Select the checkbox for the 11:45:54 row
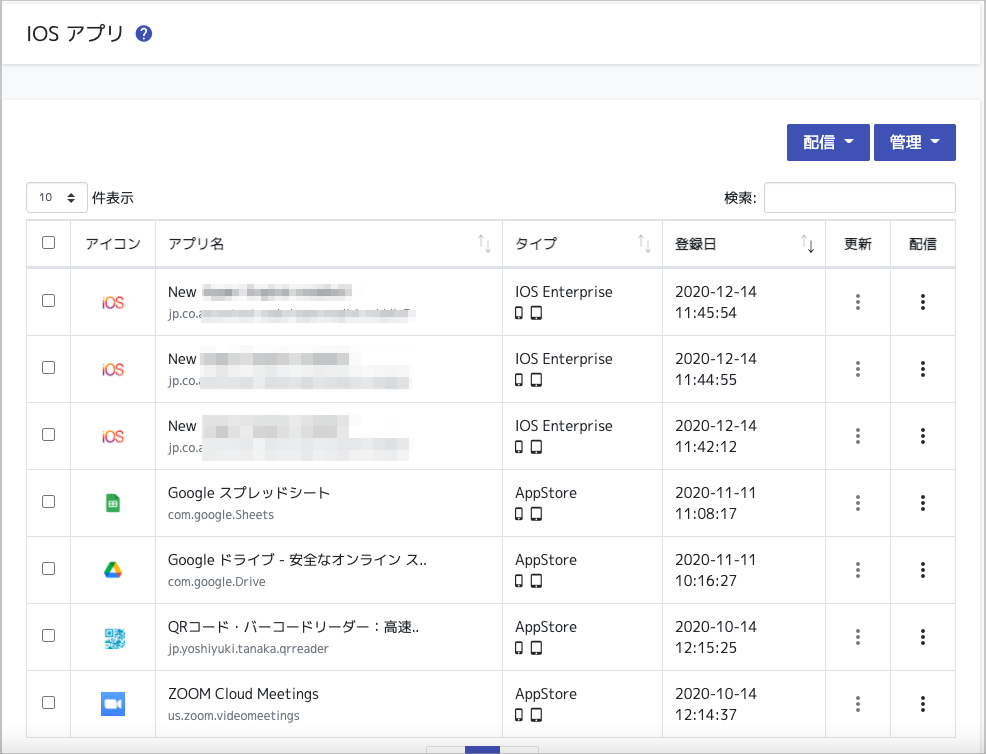The height and width of the screenshot is (754, 986). pos(48,301)
